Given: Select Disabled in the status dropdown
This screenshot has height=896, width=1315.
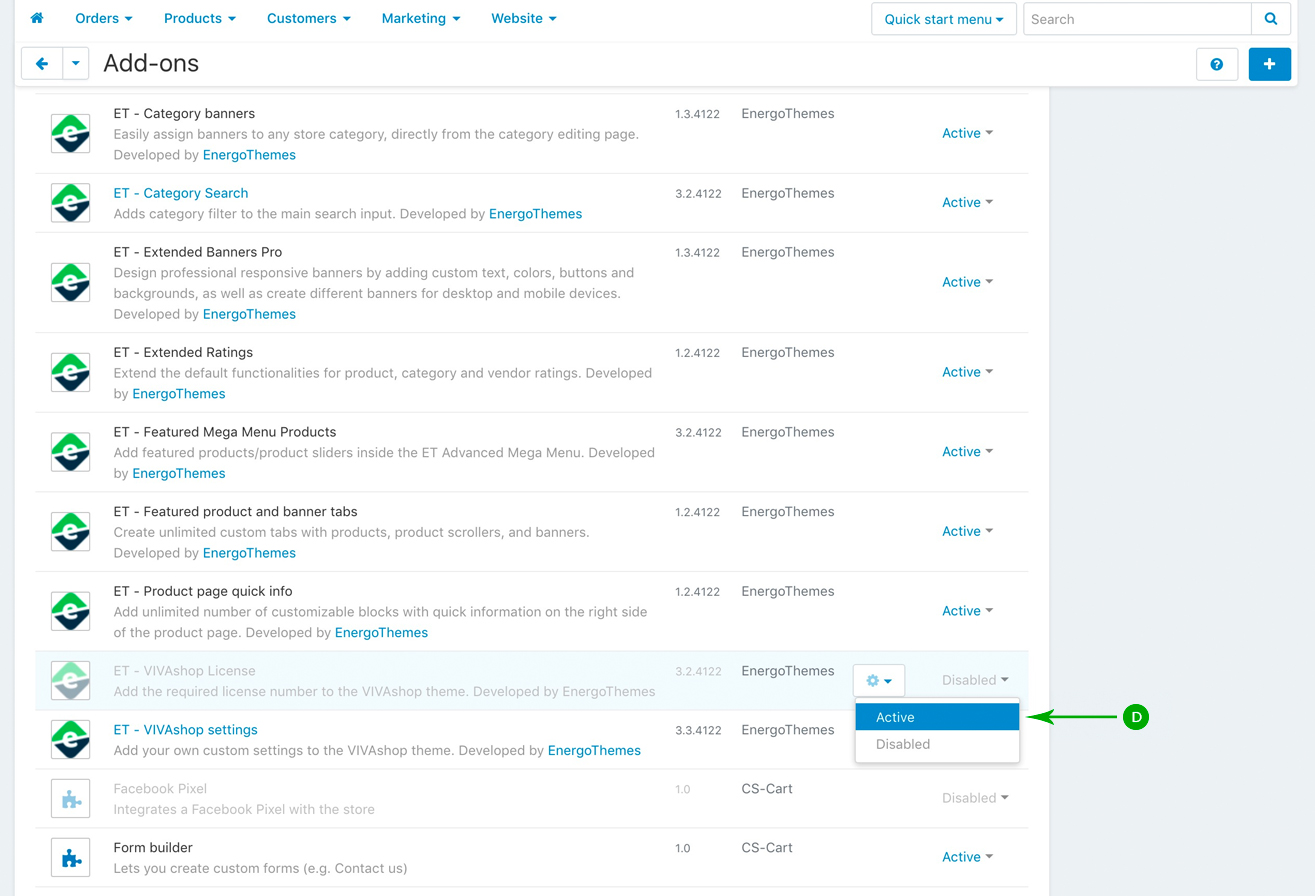Looking at the screenshot, I should 937,744.
